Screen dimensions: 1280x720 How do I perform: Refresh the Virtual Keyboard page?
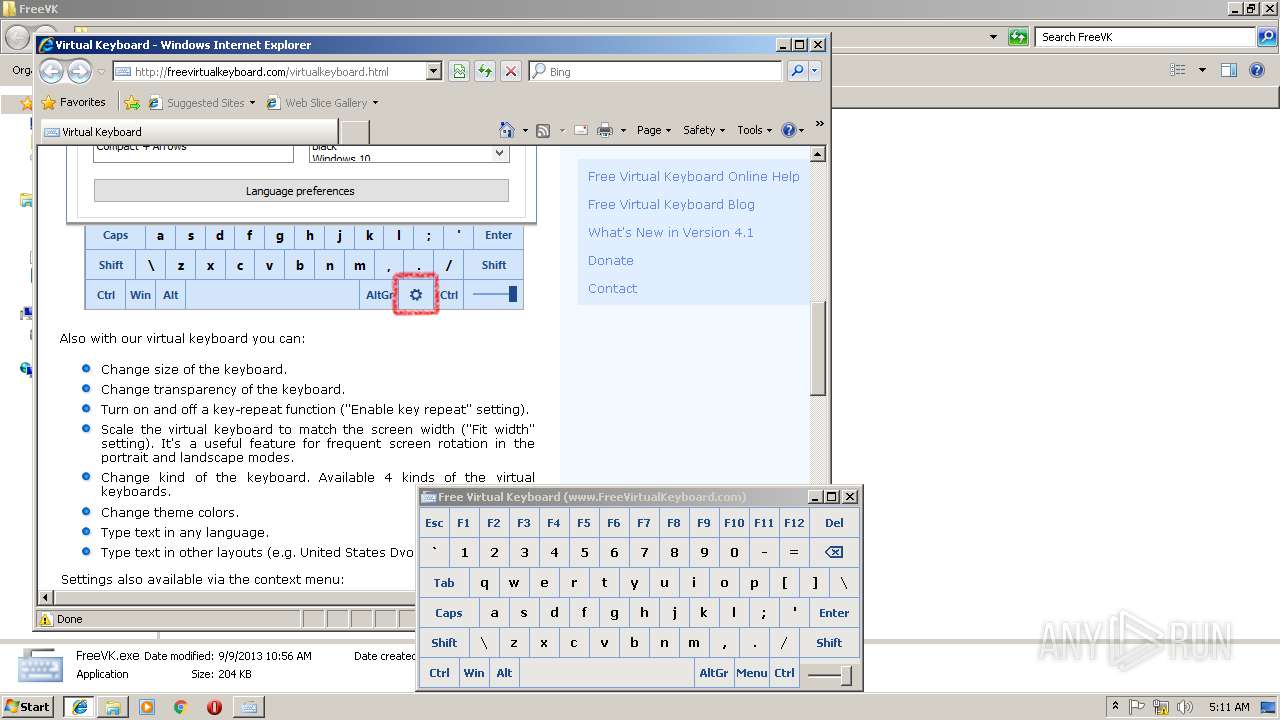(485, 71)
